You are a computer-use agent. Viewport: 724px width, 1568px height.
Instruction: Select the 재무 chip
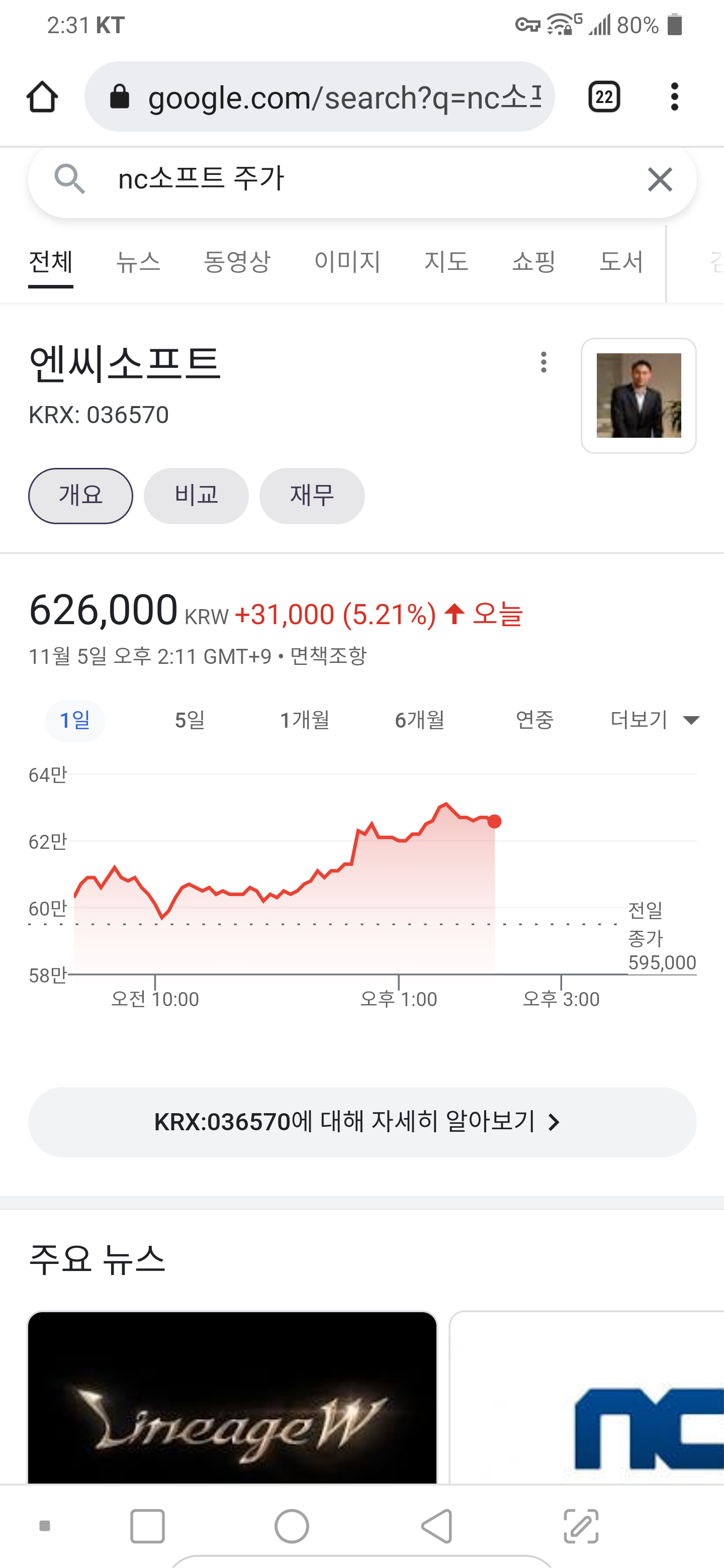pos(312,496)
